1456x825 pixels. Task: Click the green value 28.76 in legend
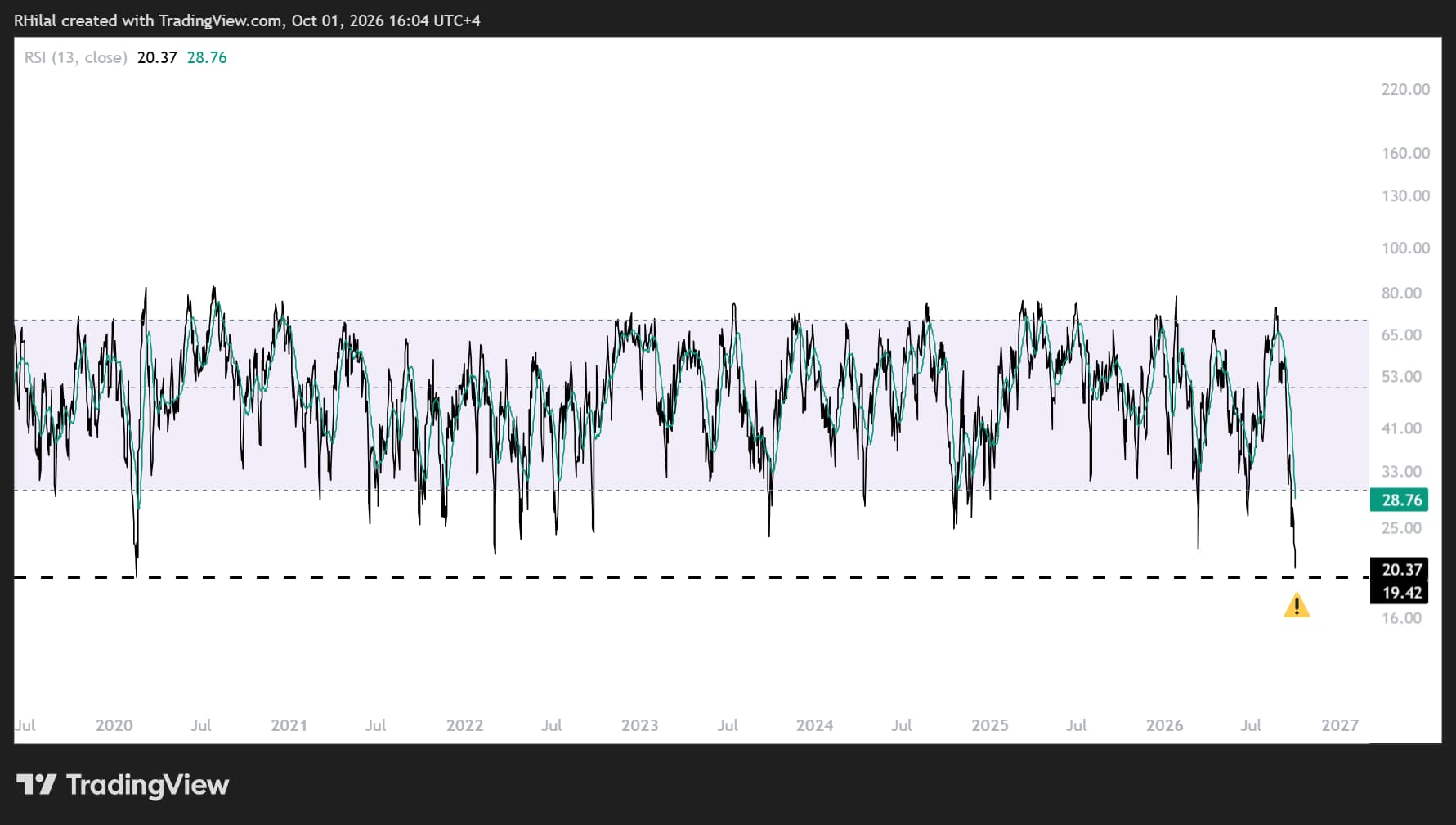point(207,57)
